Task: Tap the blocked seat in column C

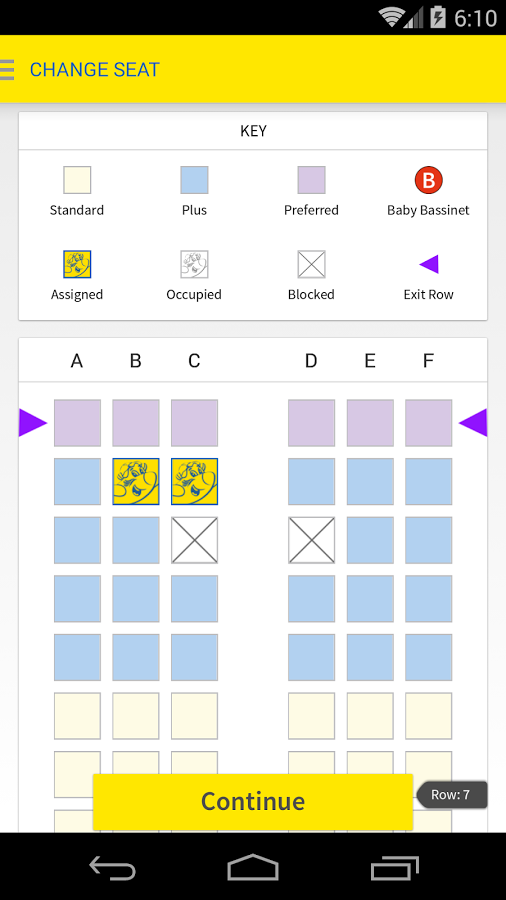Action: pos(194,540)
